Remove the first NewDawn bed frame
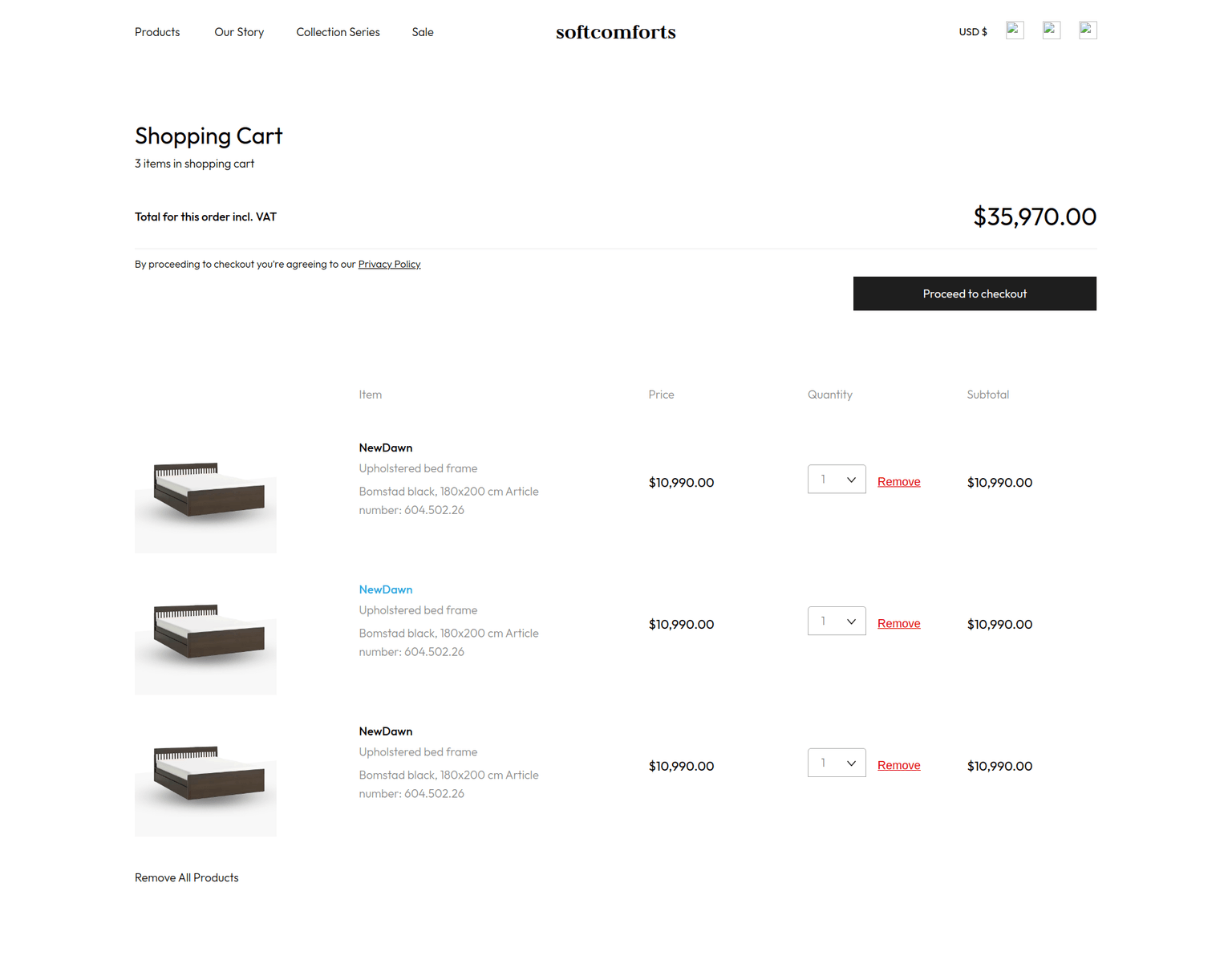The image size is (1232, 976). pyautogui.click(x=898, y=482)
